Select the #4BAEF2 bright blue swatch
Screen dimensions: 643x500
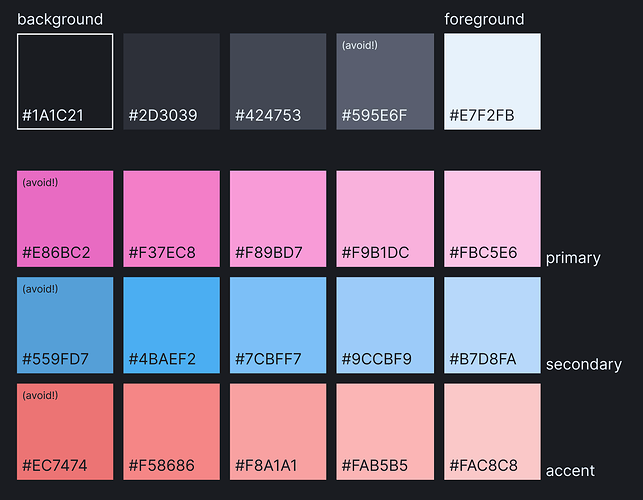pos(171,325)
